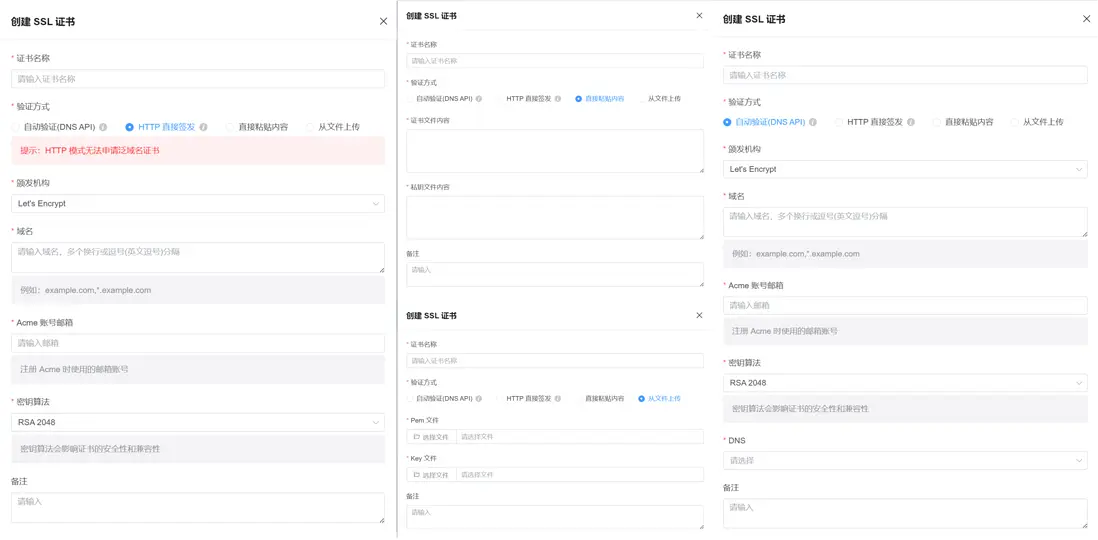Open 颁发机构 Let's Encrypt dropdown in right dialog
This screenshot has height=540, width=1098.
tap(905, 169)
